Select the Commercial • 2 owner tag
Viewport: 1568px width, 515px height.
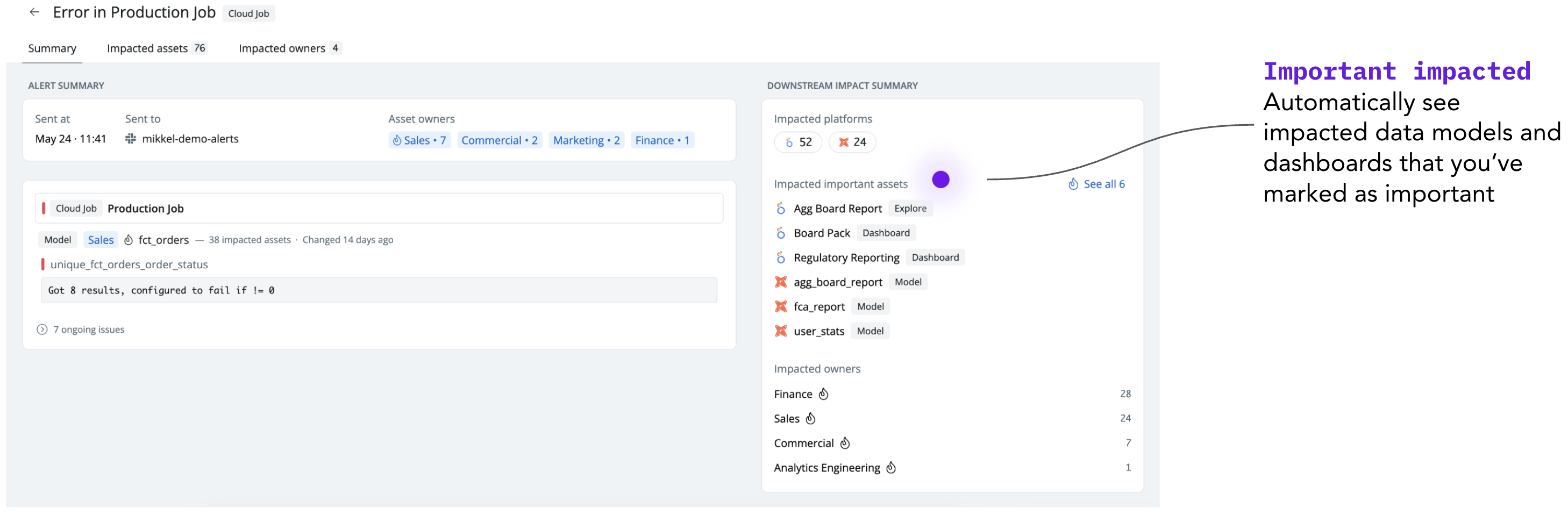pyautogui.click(x=499, y=141)
